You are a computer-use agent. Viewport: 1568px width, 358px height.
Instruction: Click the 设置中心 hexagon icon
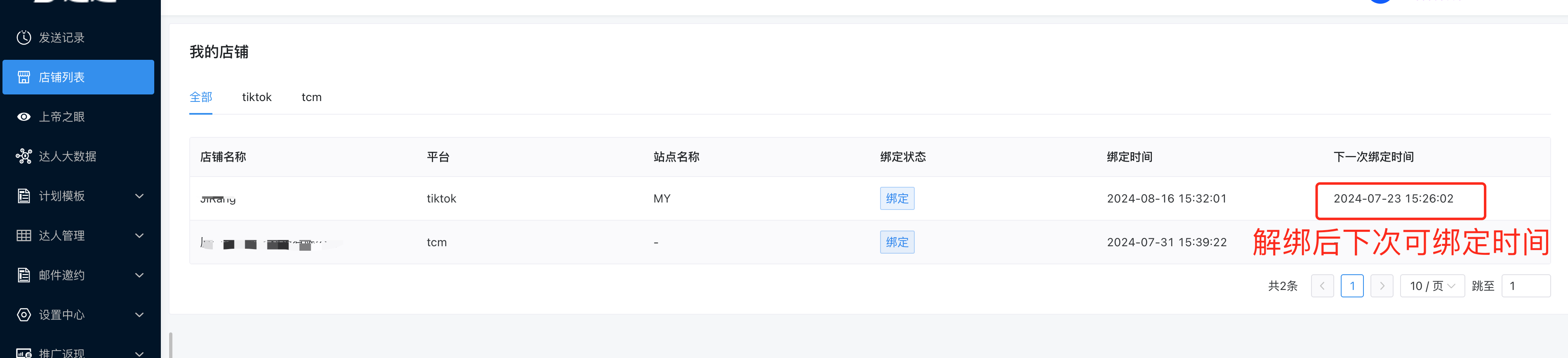pos(24,315)
